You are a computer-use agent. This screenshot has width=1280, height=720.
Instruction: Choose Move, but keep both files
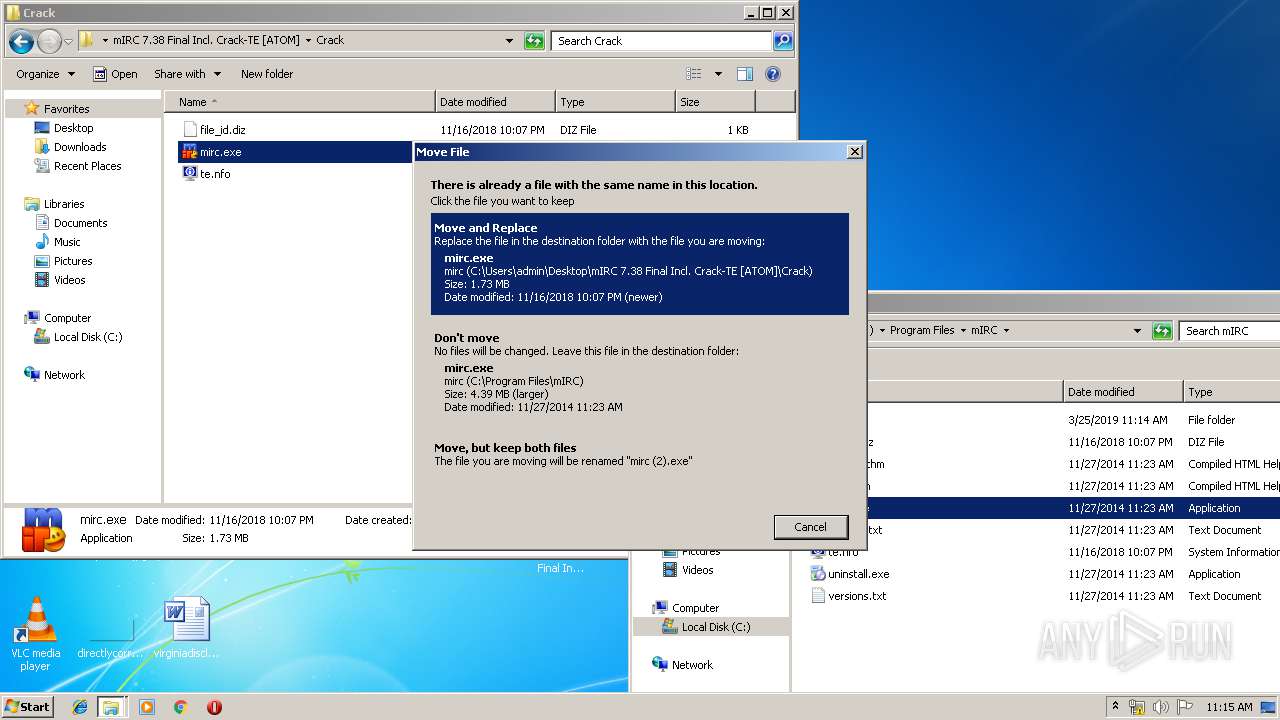click(640, 454)
